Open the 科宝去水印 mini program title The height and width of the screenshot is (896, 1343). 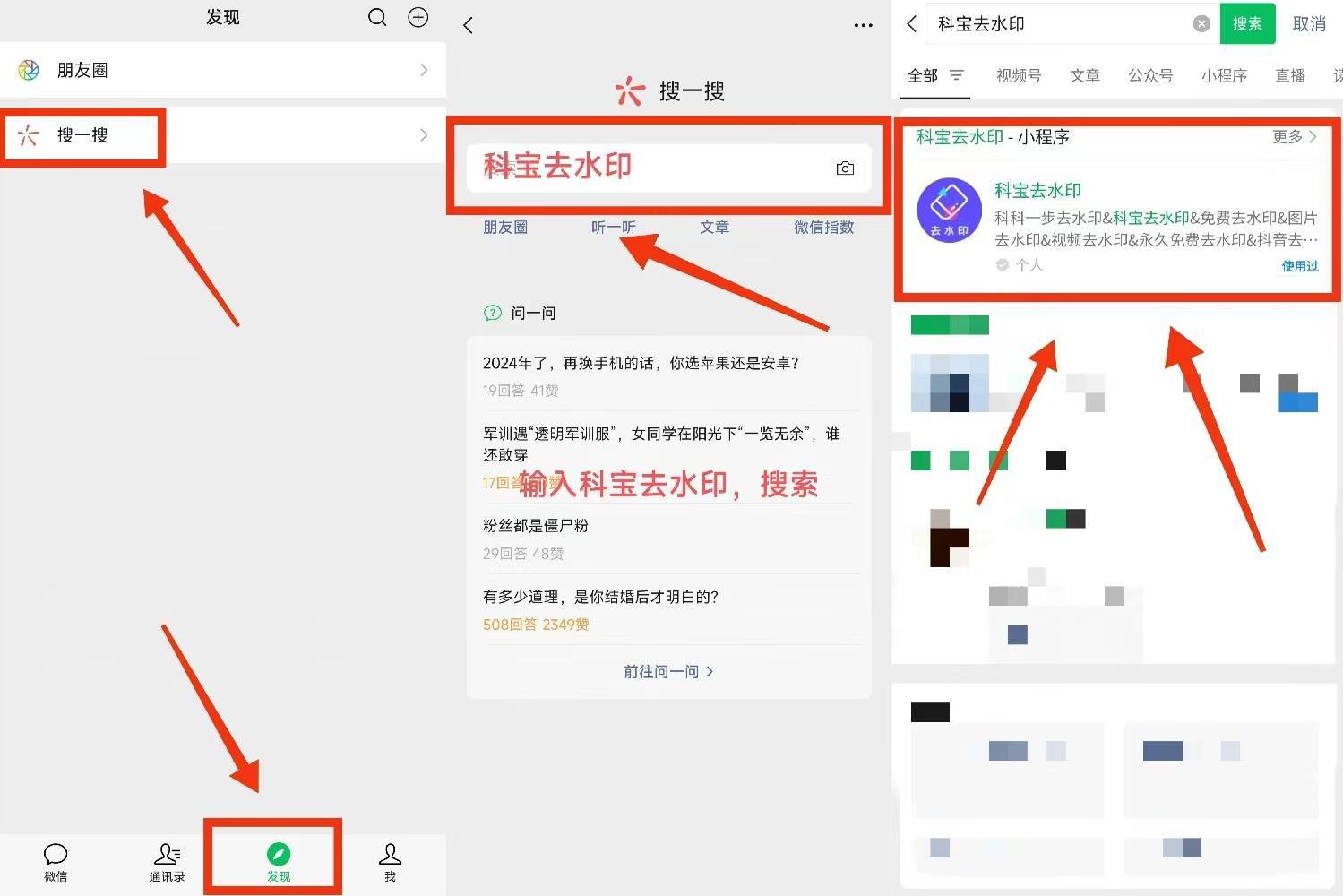click(x=1037, y=190)
